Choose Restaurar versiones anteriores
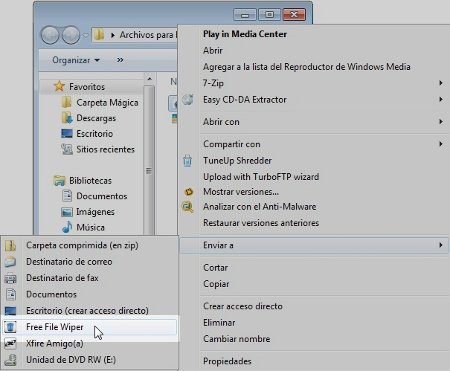Image resolution: width=450 pixels, height=371 pixels. pyautogui.click(x=261, y=223)
